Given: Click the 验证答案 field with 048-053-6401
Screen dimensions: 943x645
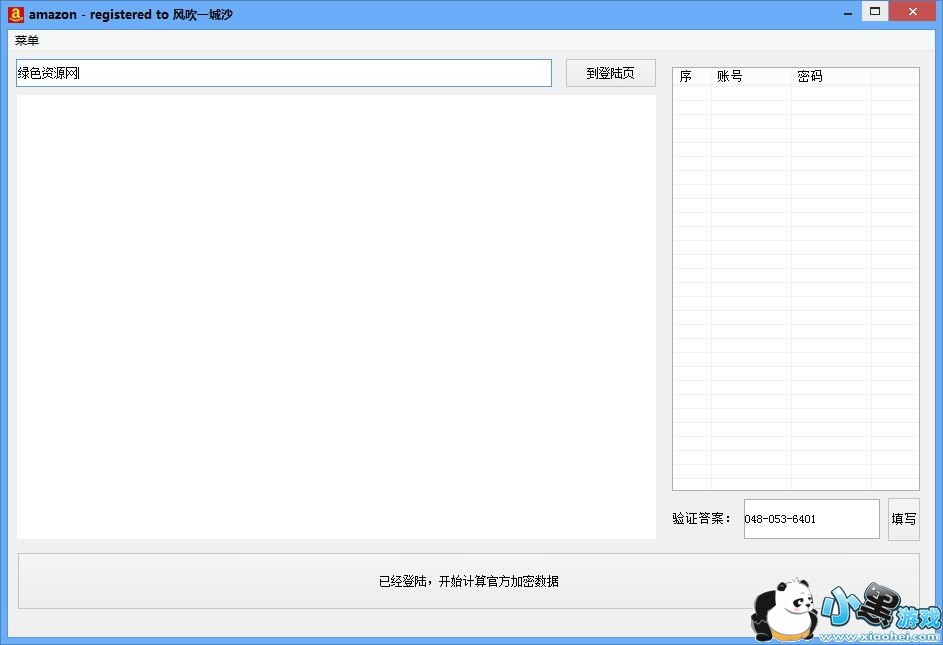Looking at the screenshot, I should point(811,519).
